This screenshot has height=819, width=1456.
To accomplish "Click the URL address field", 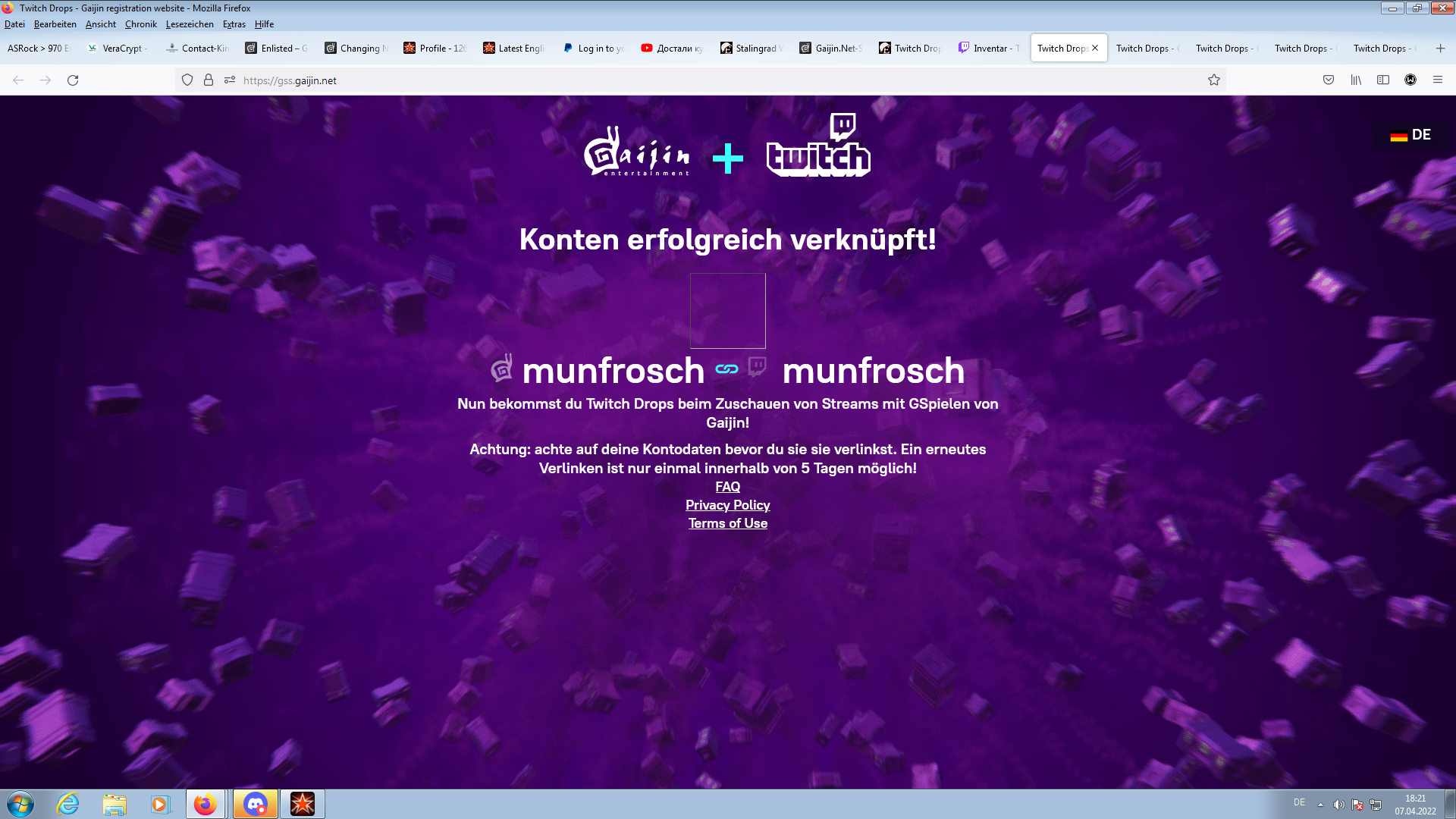I will pos(682,80).
